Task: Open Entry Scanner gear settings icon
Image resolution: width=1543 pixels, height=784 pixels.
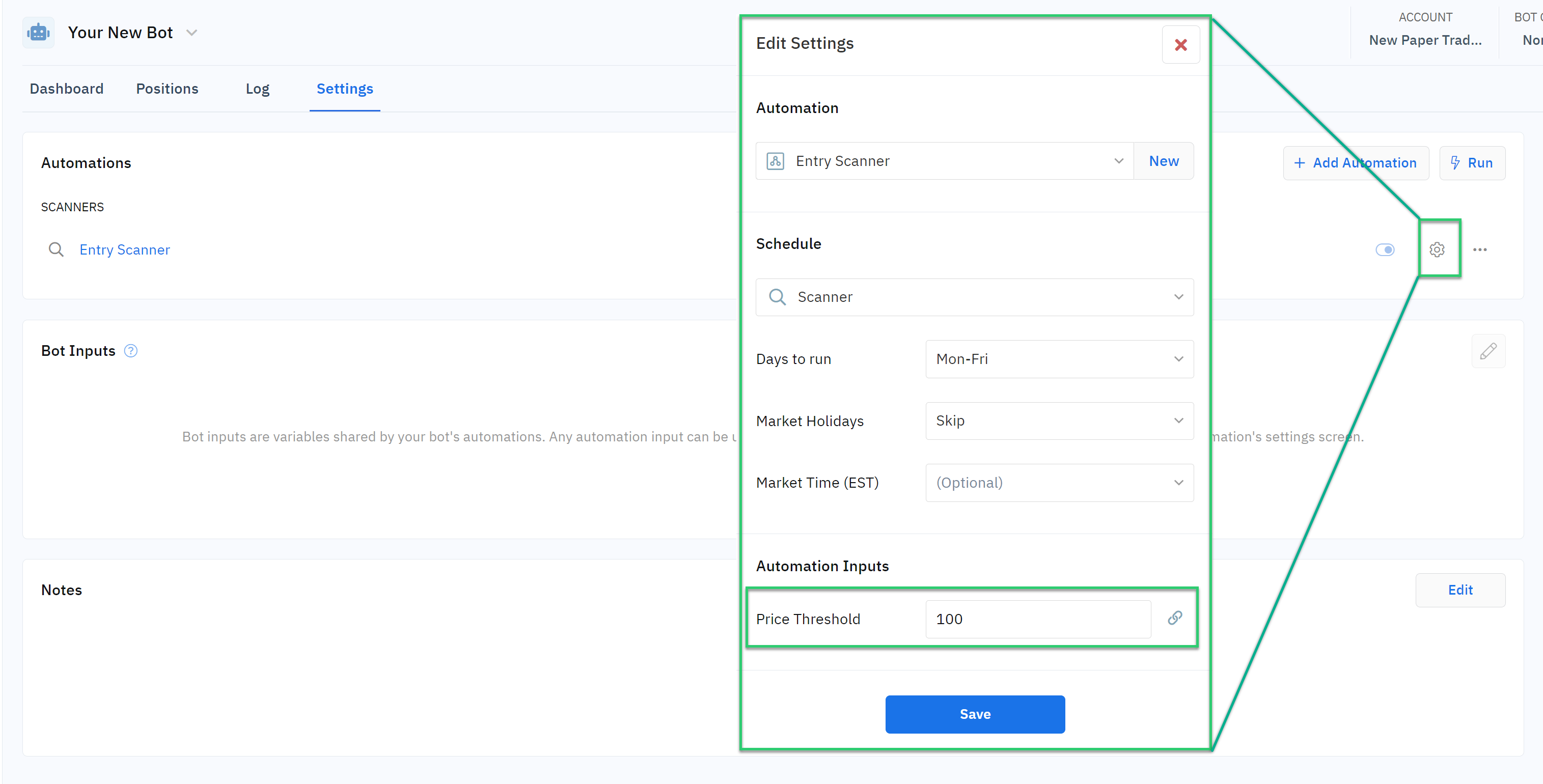Action: click(1437, 249)
